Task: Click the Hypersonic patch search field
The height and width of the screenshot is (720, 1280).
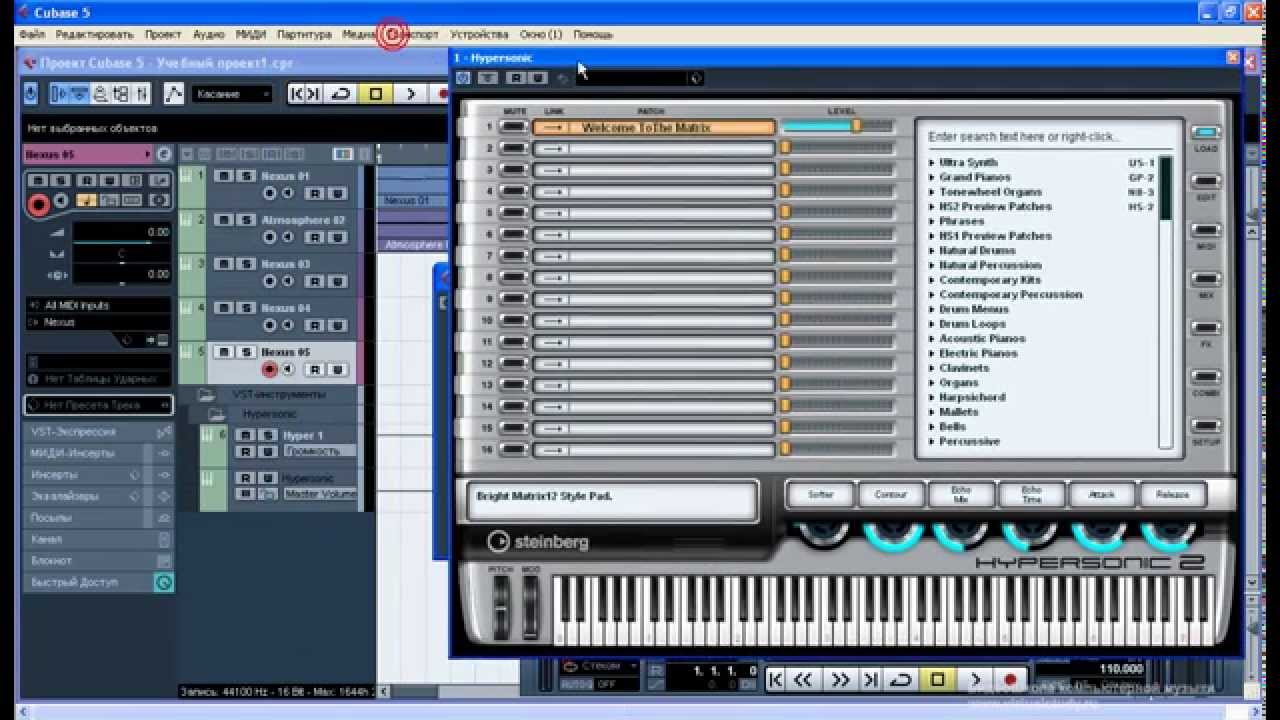Action: [x=1050, y=136]
